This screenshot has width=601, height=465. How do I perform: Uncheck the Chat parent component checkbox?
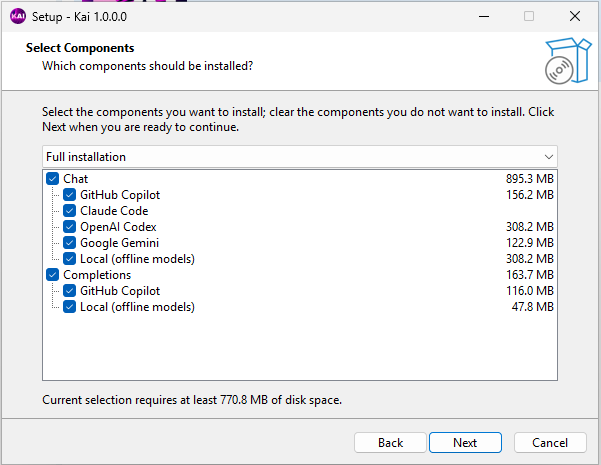53,179
